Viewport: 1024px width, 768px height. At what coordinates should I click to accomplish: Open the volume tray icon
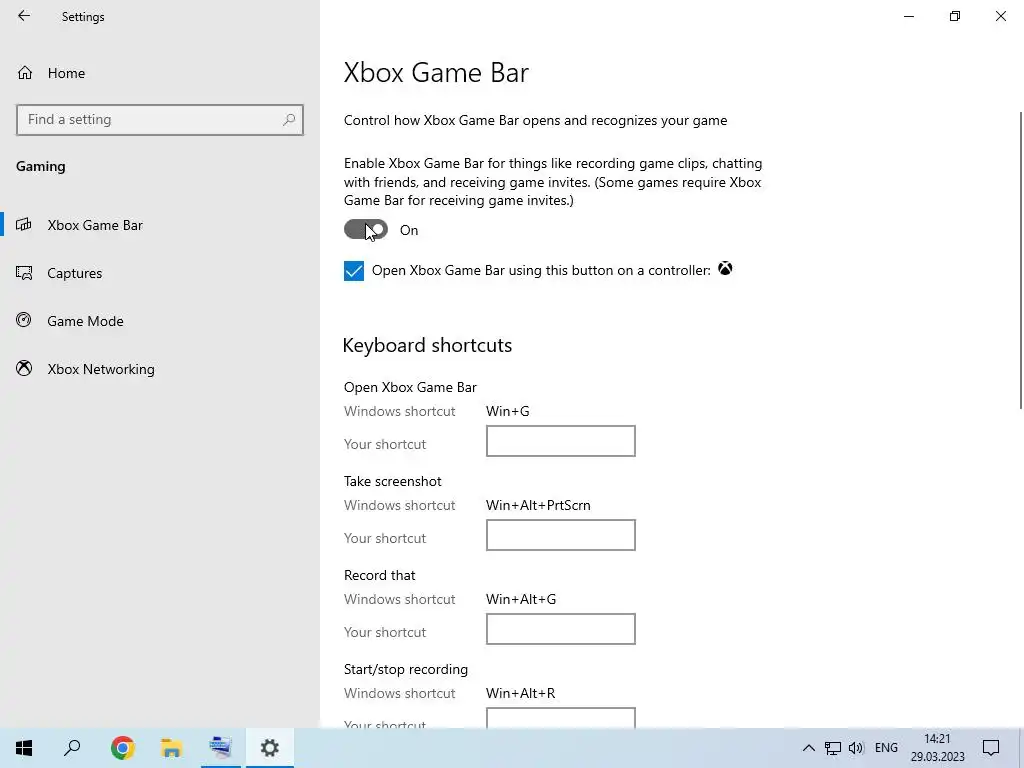pyautogui.click(x=856, y=748)
